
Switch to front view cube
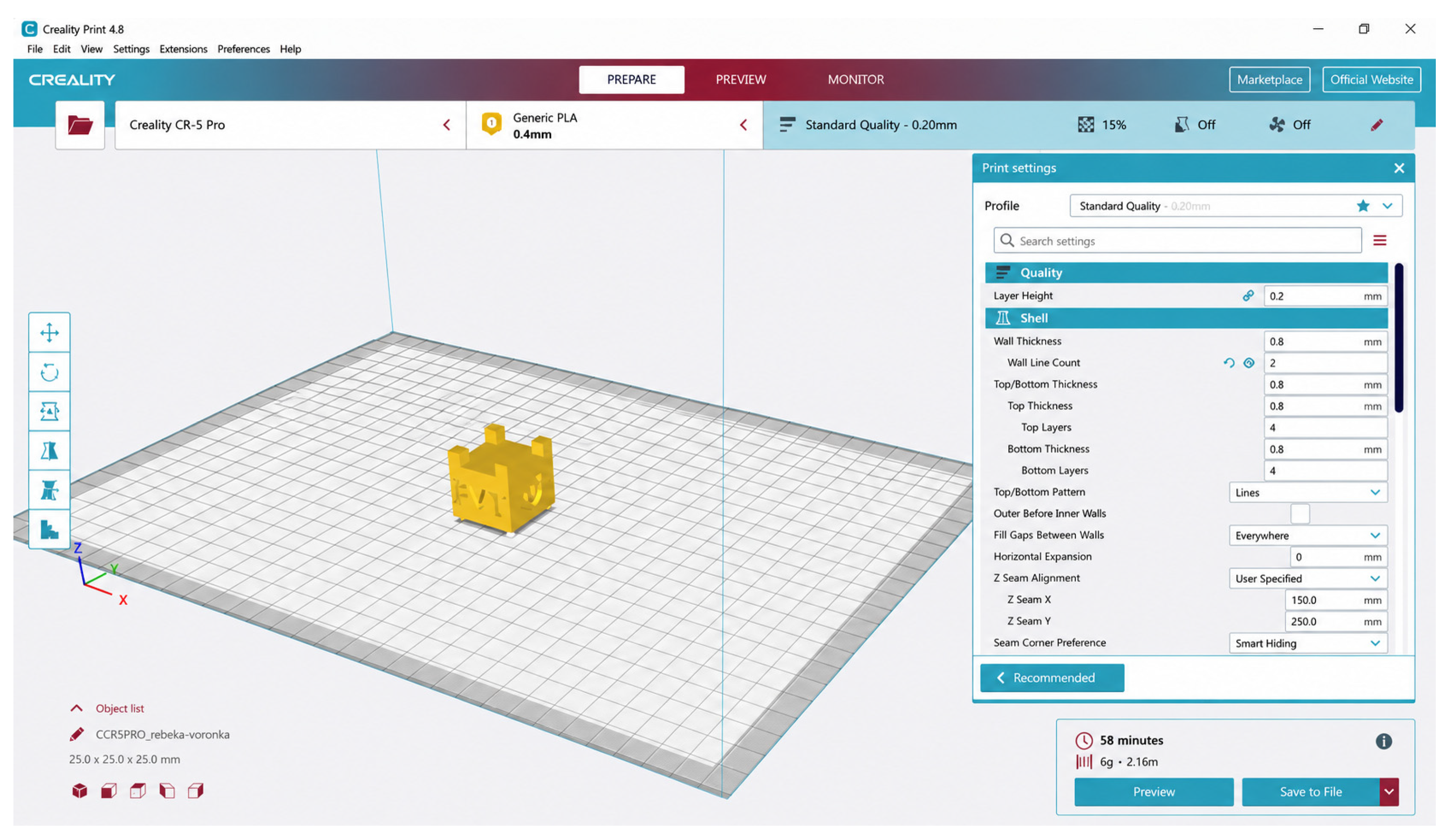(109, 790)
